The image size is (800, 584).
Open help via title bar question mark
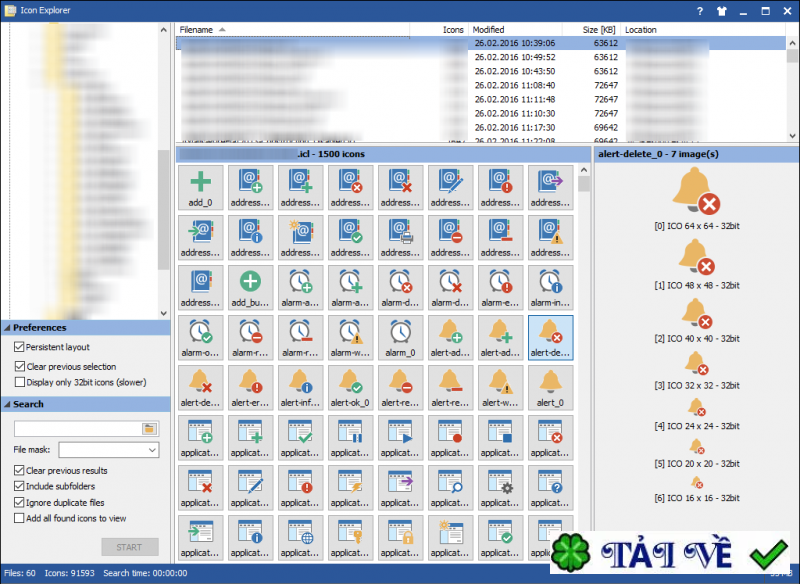[700, 10]
